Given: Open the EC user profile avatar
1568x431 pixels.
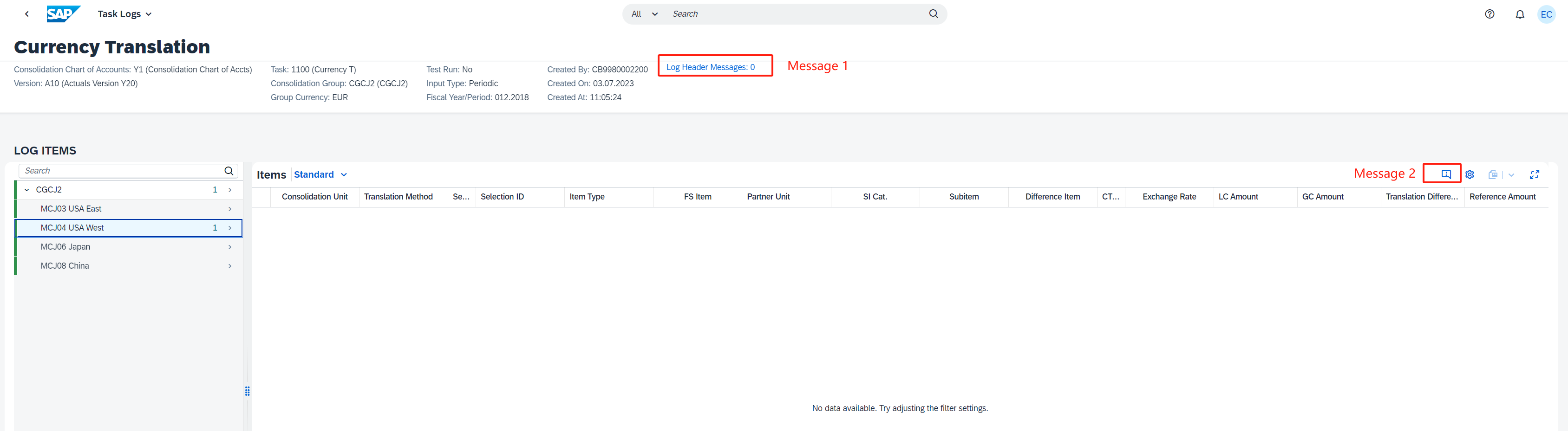Looking at the screenshot, I should pyautogui.click(x=1547, y=14).
